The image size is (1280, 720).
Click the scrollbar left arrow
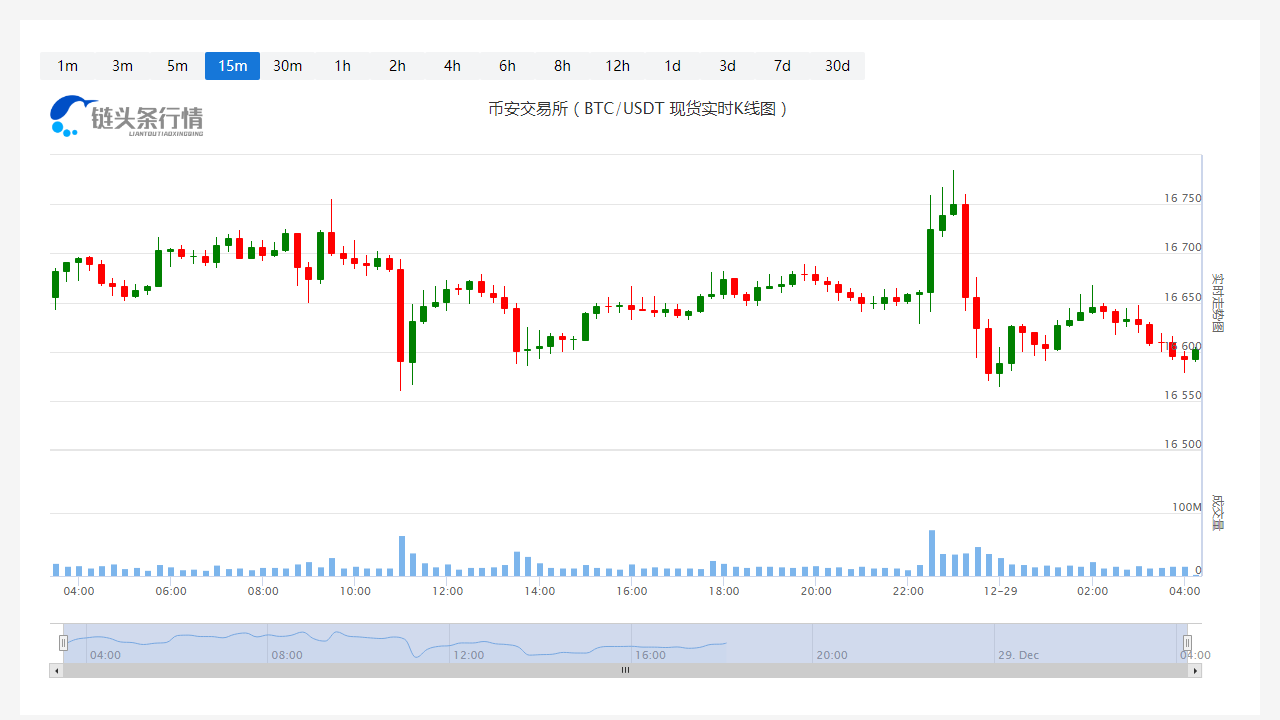coord(56,670)
